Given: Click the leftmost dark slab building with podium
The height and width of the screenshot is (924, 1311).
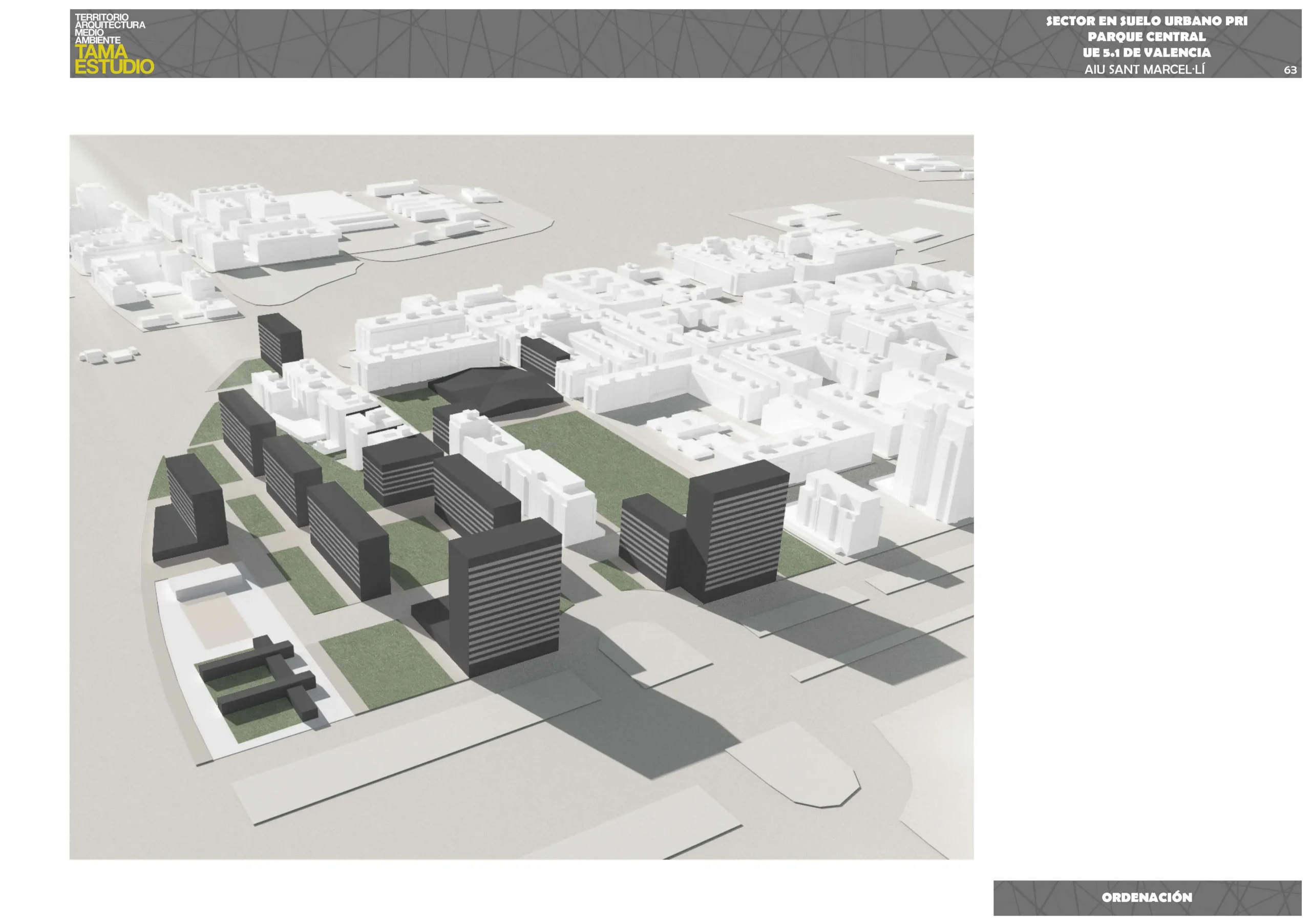Looking at the screenshot, I should coord(192,508).
